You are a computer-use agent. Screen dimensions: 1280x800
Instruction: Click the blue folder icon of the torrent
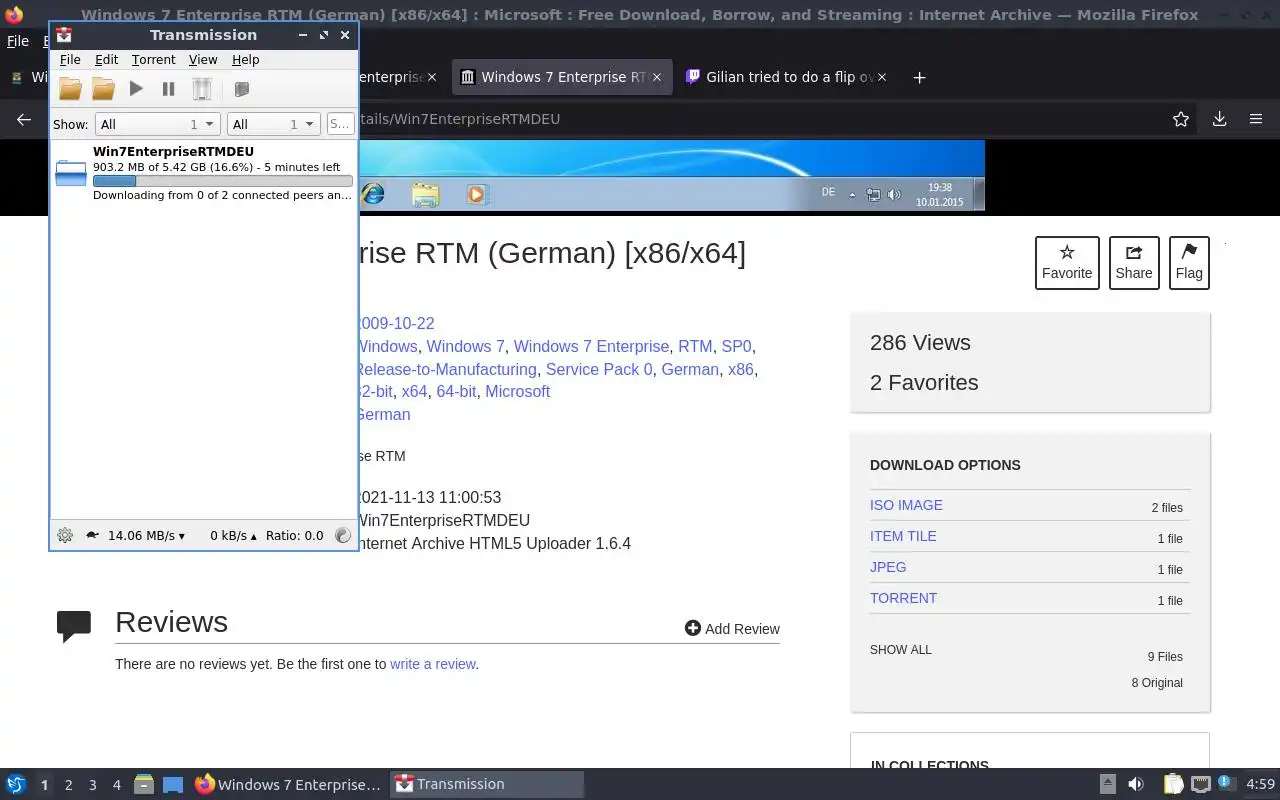tap(71, 173)
